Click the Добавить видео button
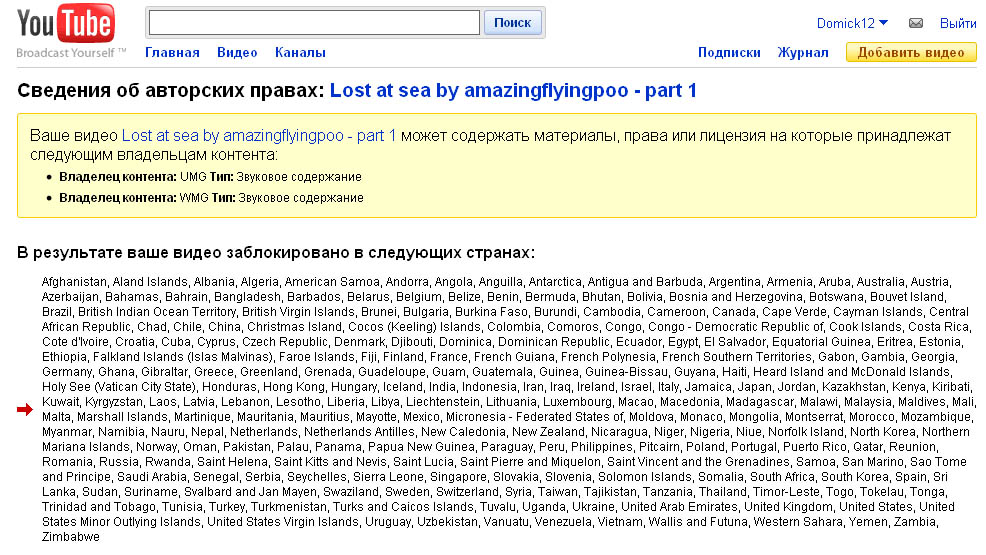The width and height of the screenshot is (986, 555). pyautogui.click(x=911, y=52)
